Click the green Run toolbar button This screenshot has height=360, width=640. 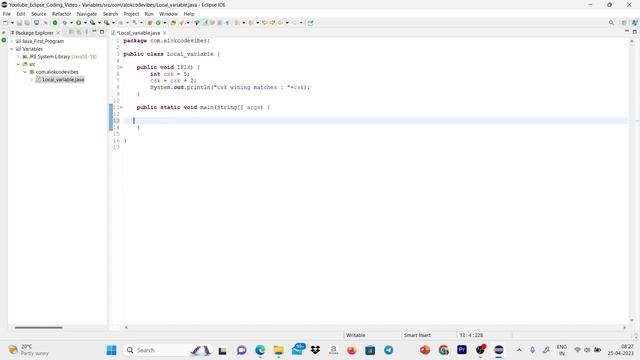(79, 23)
